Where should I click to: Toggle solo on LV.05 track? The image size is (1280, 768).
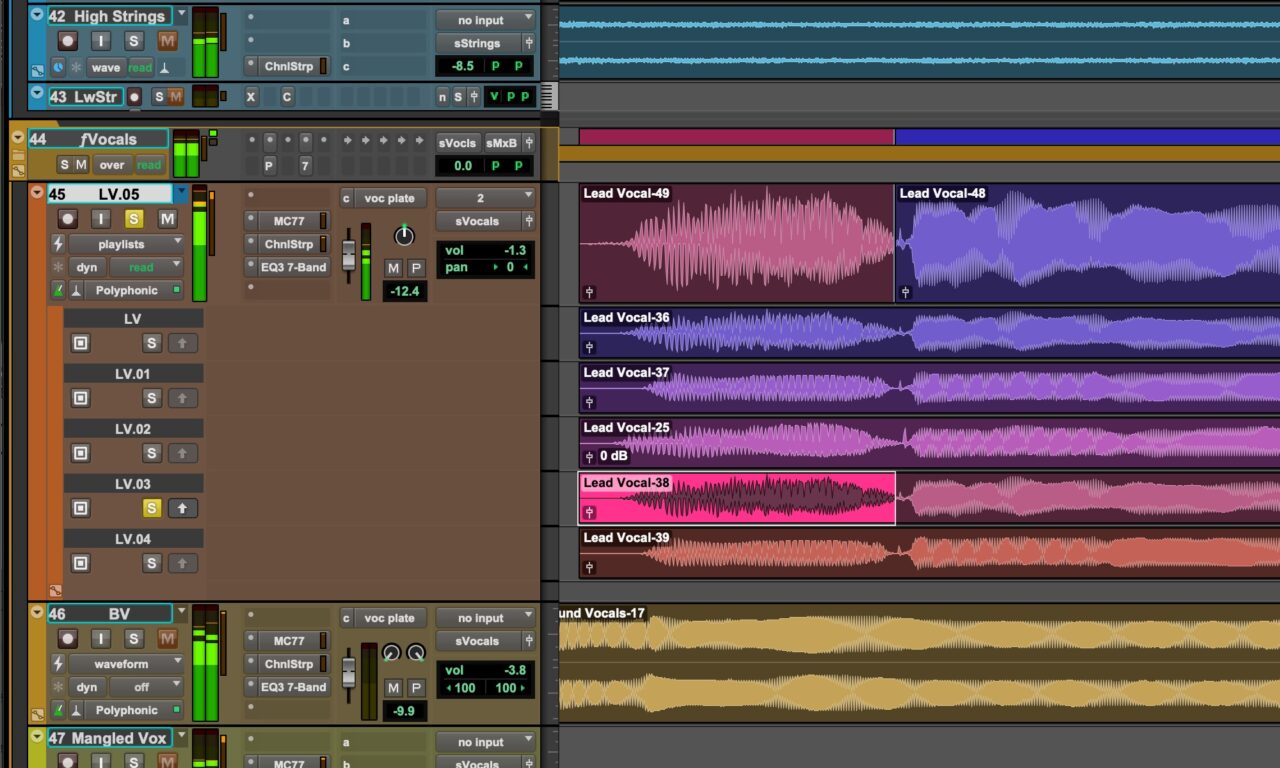click(134, 219)
